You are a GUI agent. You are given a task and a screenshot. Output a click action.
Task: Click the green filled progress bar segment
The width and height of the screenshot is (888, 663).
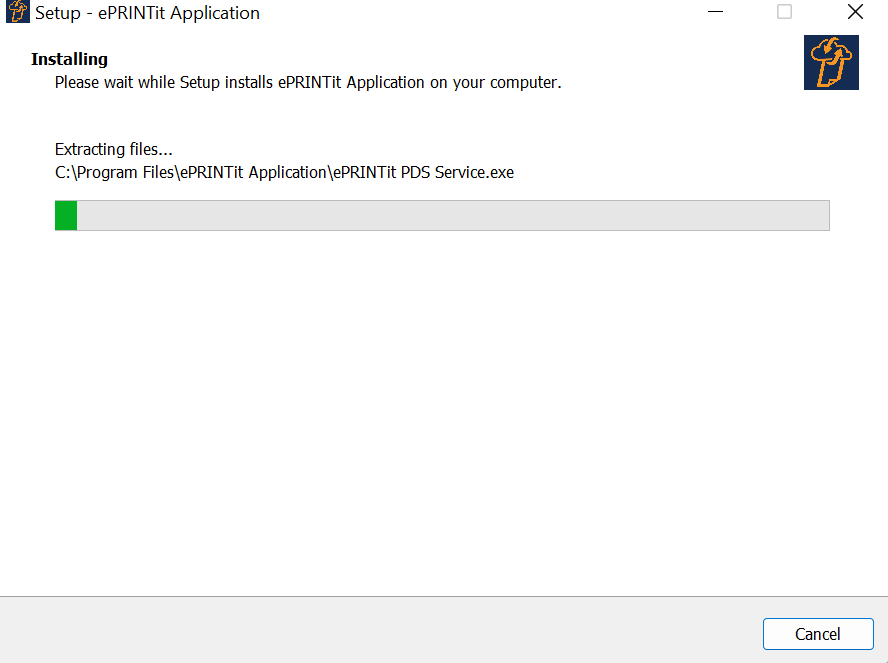click(x=66, y=215)
